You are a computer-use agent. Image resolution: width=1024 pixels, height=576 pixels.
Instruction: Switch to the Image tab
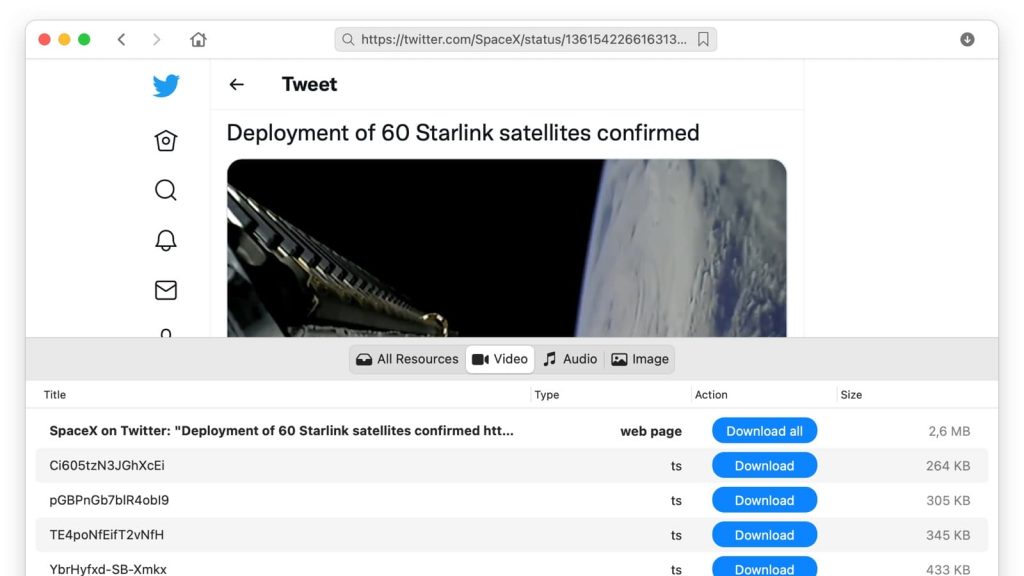coord(640,359)
